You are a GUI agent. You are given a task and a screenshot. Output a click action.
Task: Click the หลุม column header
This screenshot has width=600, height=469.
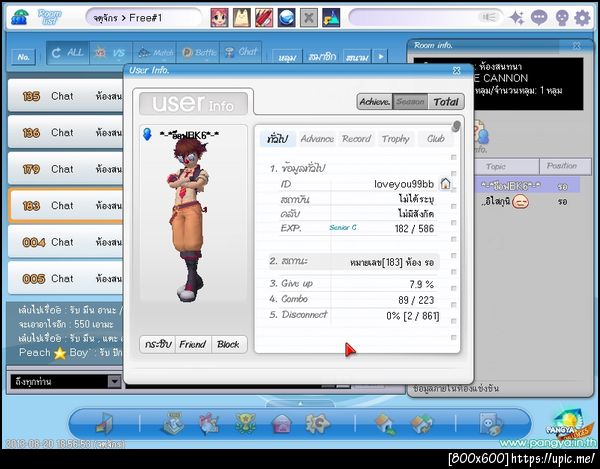point(287,57)
